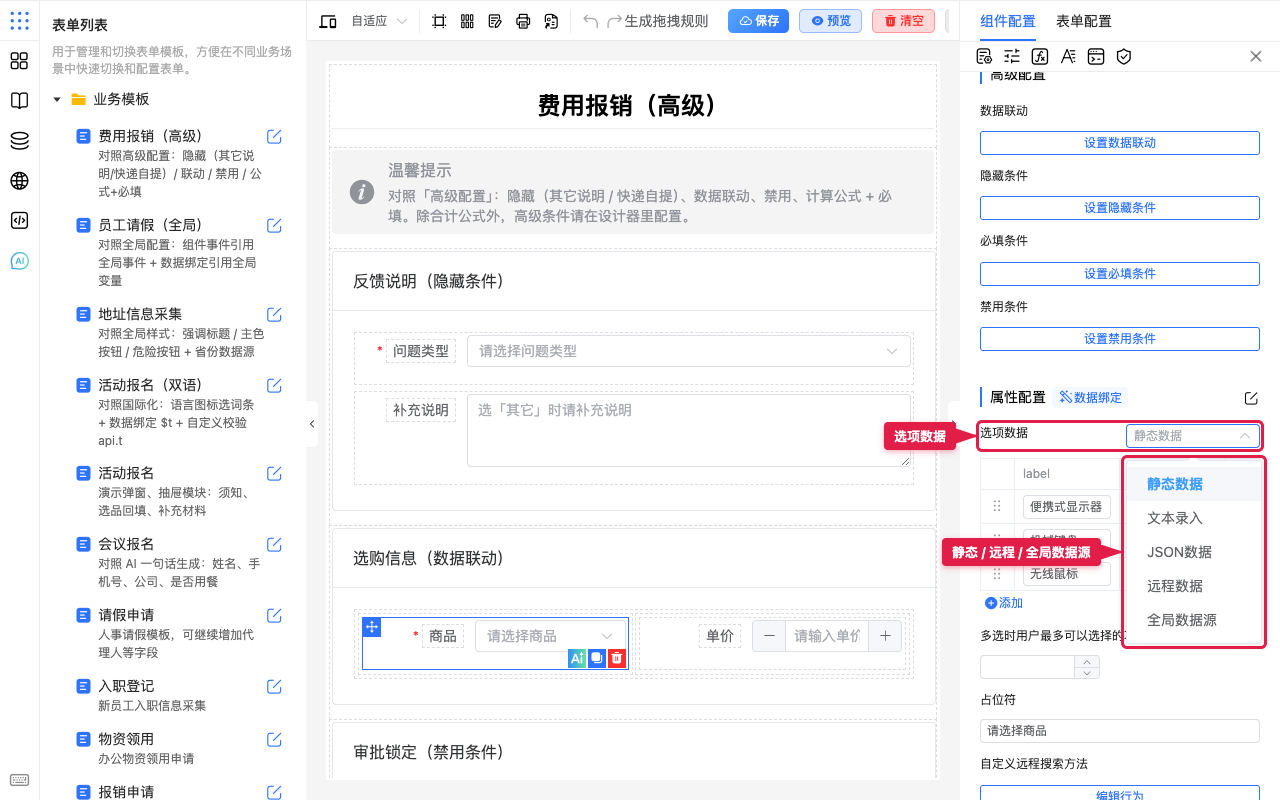Click the device preview icon in toolbar
This screenshot has width=1280, height=800.
click(328, 21)
